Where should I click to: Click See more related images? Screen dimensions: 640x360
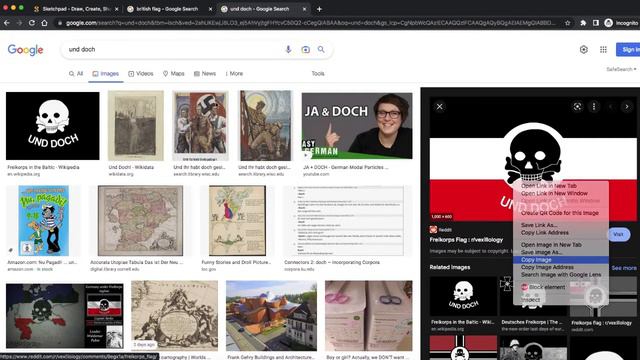click(x=624, y=268)
